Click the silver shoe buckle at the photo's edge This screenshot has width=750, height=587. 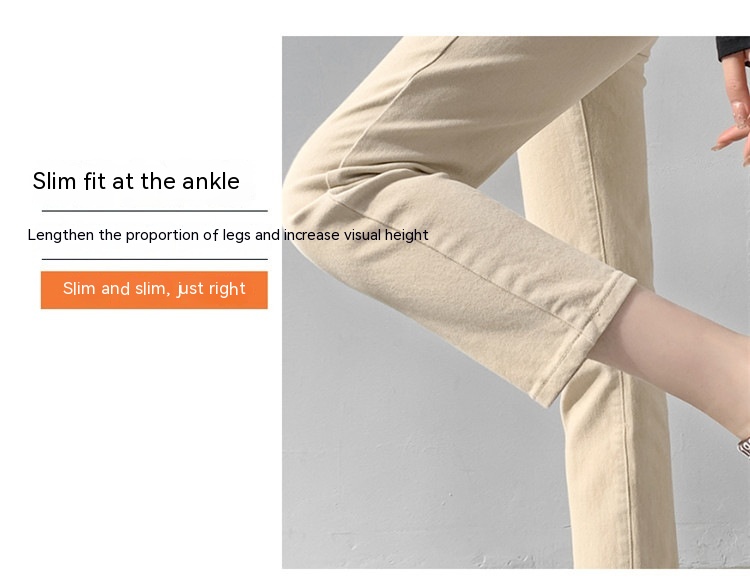[x=744, y=447]
